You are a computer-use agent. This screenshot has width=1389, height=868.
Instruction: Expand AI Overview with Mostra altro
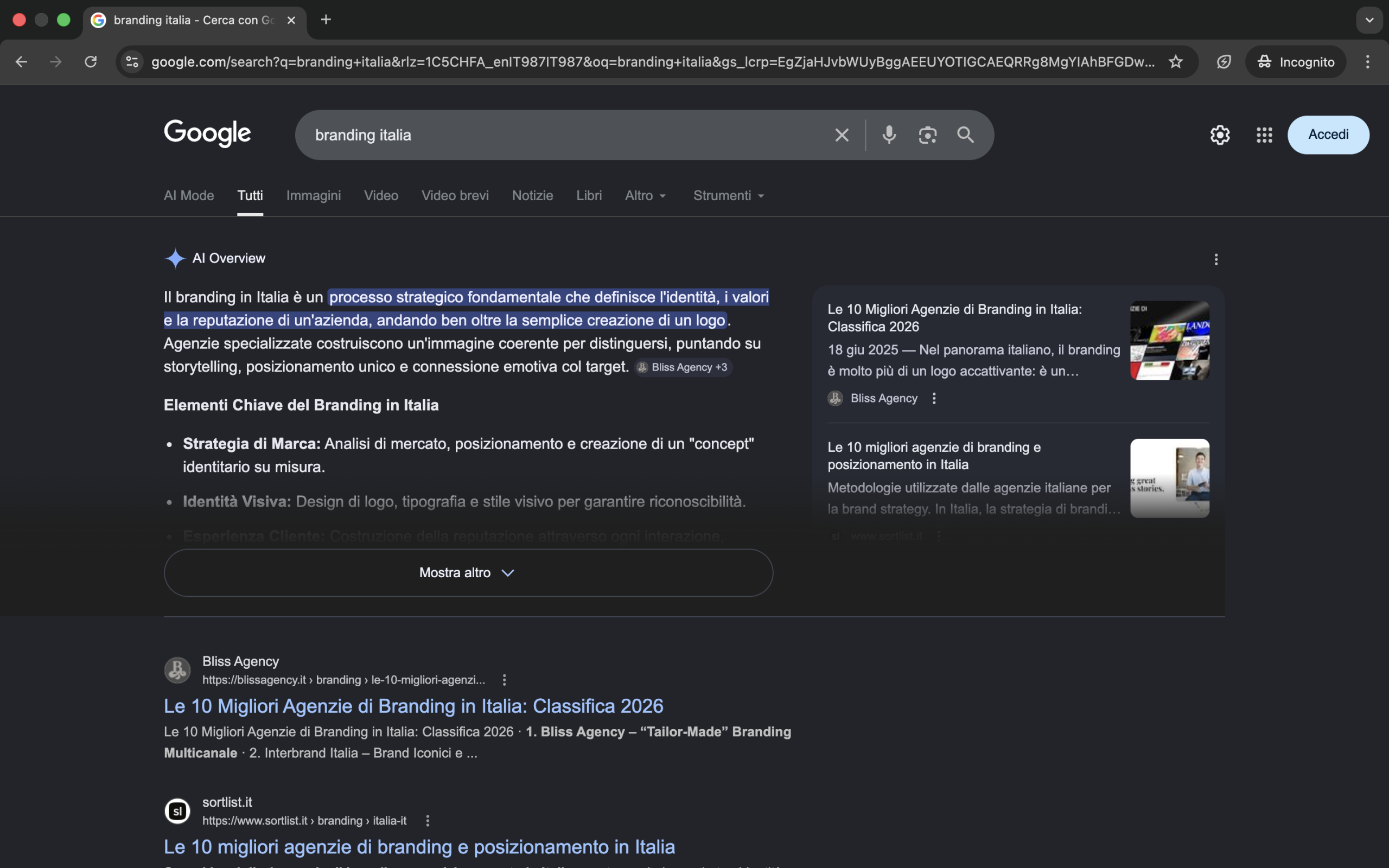click(468, 573)
